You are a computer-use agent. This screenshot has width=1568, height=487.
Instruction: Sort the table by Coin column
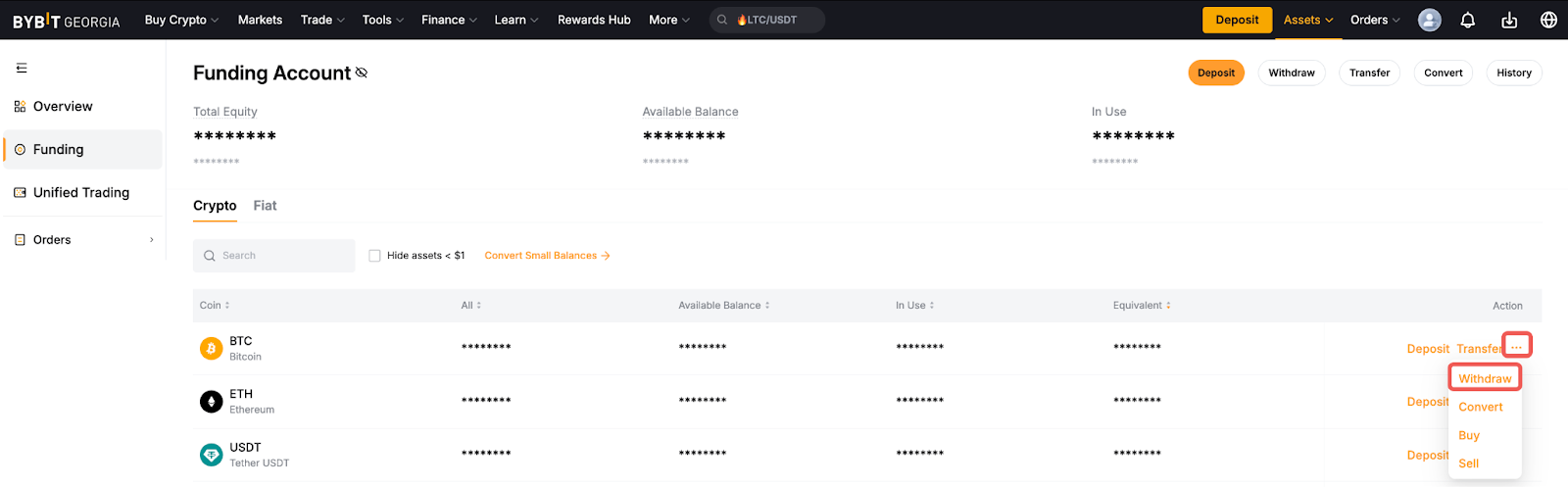(x=215, y=306)
